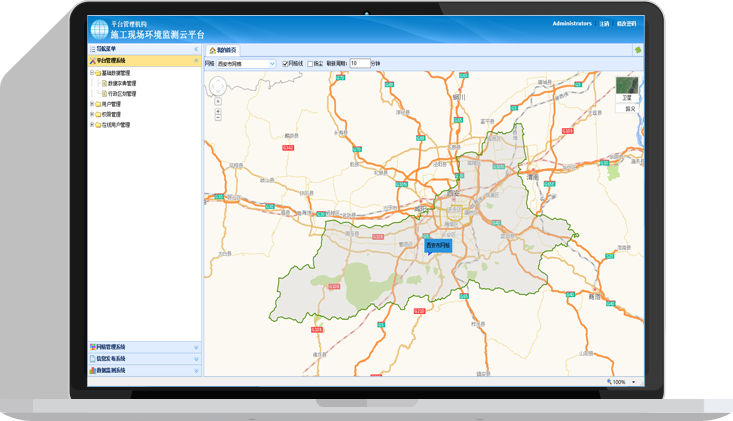Click the 平台管理机构 header text
733x421 pixels.
click(x=129, y=24)
